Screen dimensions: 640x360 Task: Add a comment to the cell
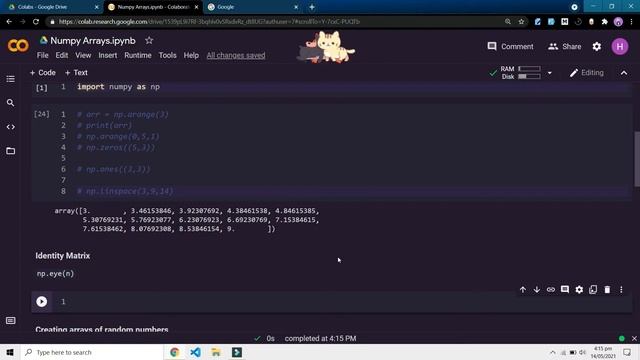coord(565,290)
